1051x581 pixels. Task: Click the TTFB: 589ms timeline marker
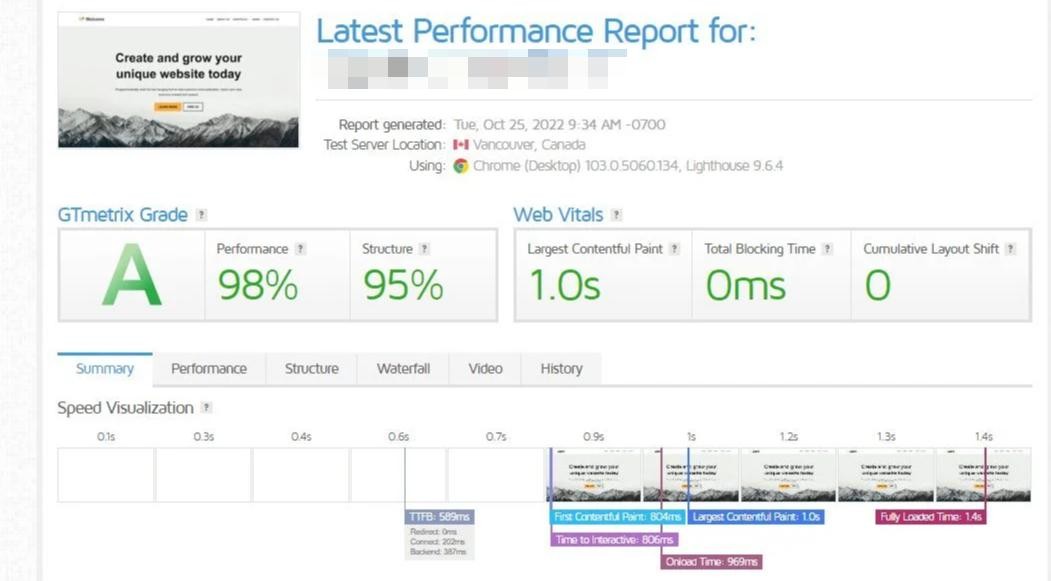439,517
